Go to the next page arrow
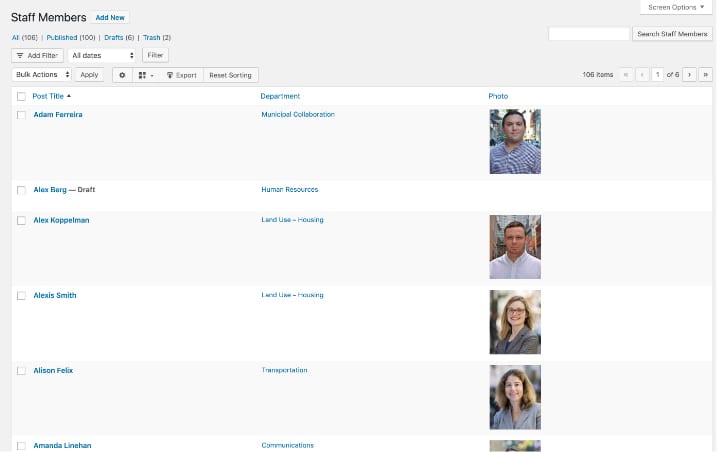The width and height of the screenshot is (717, 452). click(x=689, y=75)
